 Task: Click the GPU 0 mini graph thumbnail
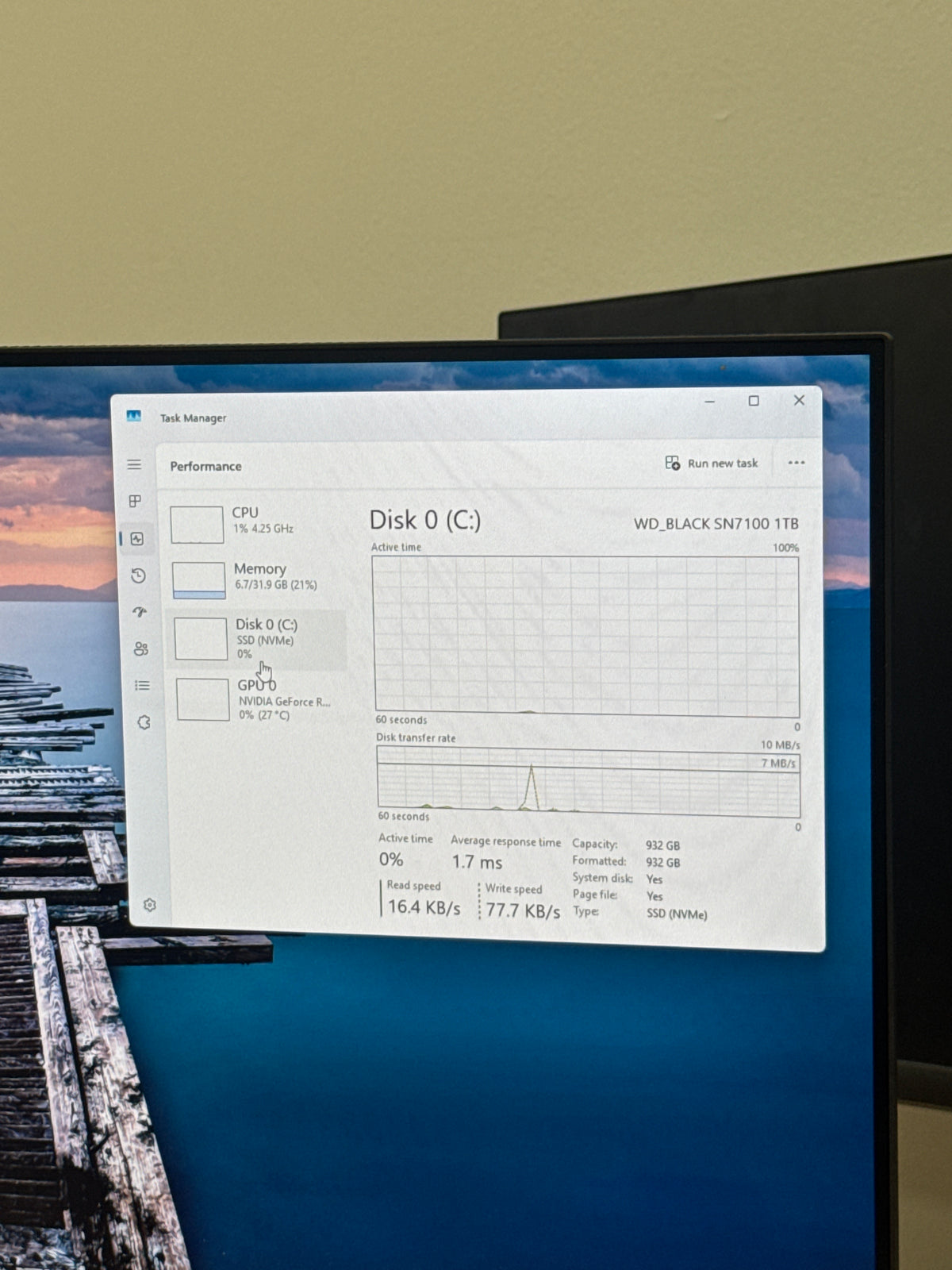coord(203,699)
